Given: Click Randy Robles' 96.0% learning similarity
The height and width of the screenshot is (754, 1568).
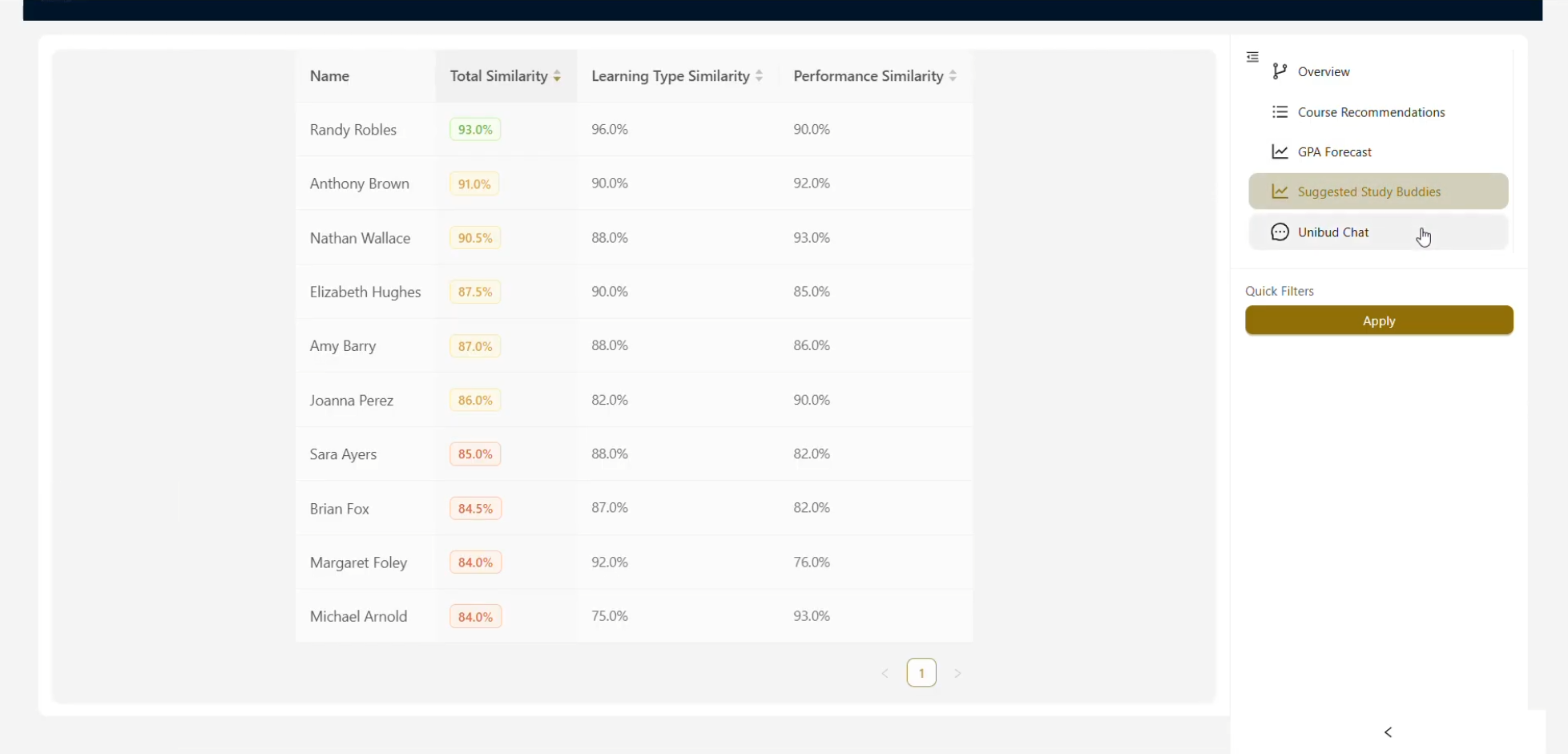Looking at the screenshot, I should 610,129.
